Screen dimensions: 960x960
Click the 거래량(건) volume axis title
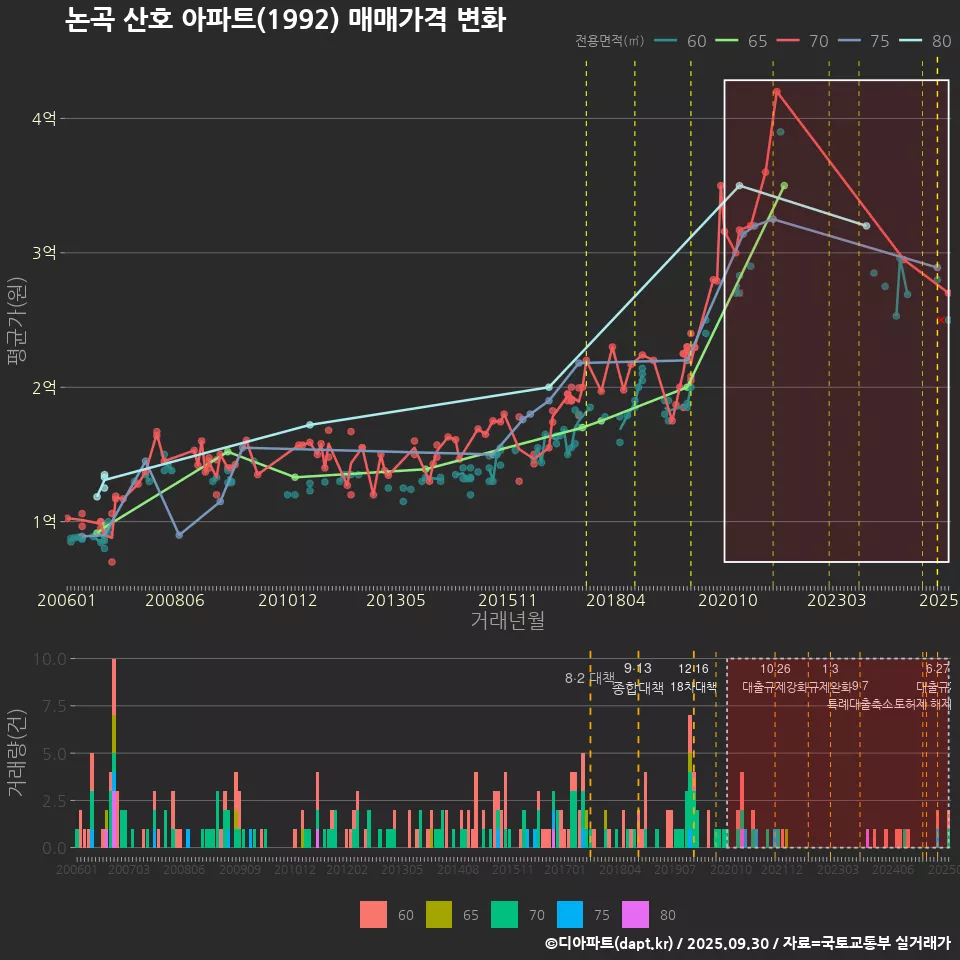16,752
